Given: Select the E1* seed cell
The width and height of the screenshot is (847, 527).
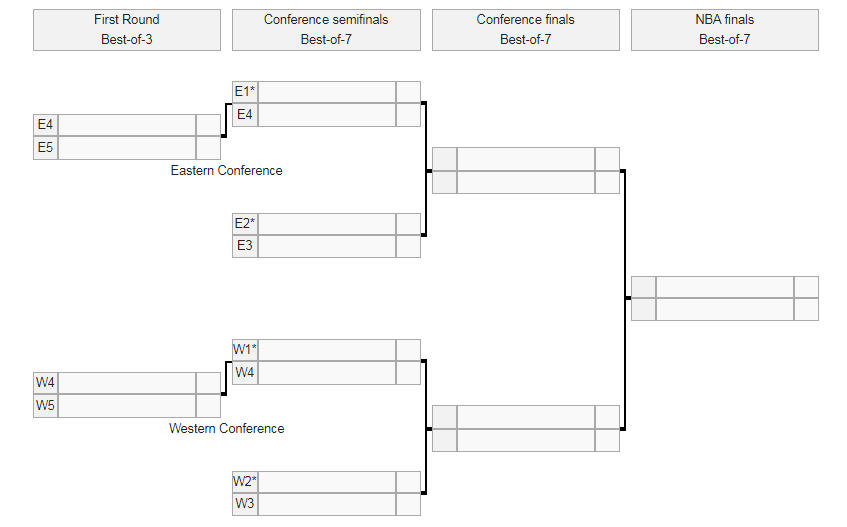Looking at the screenshot, I should point(245,92).
